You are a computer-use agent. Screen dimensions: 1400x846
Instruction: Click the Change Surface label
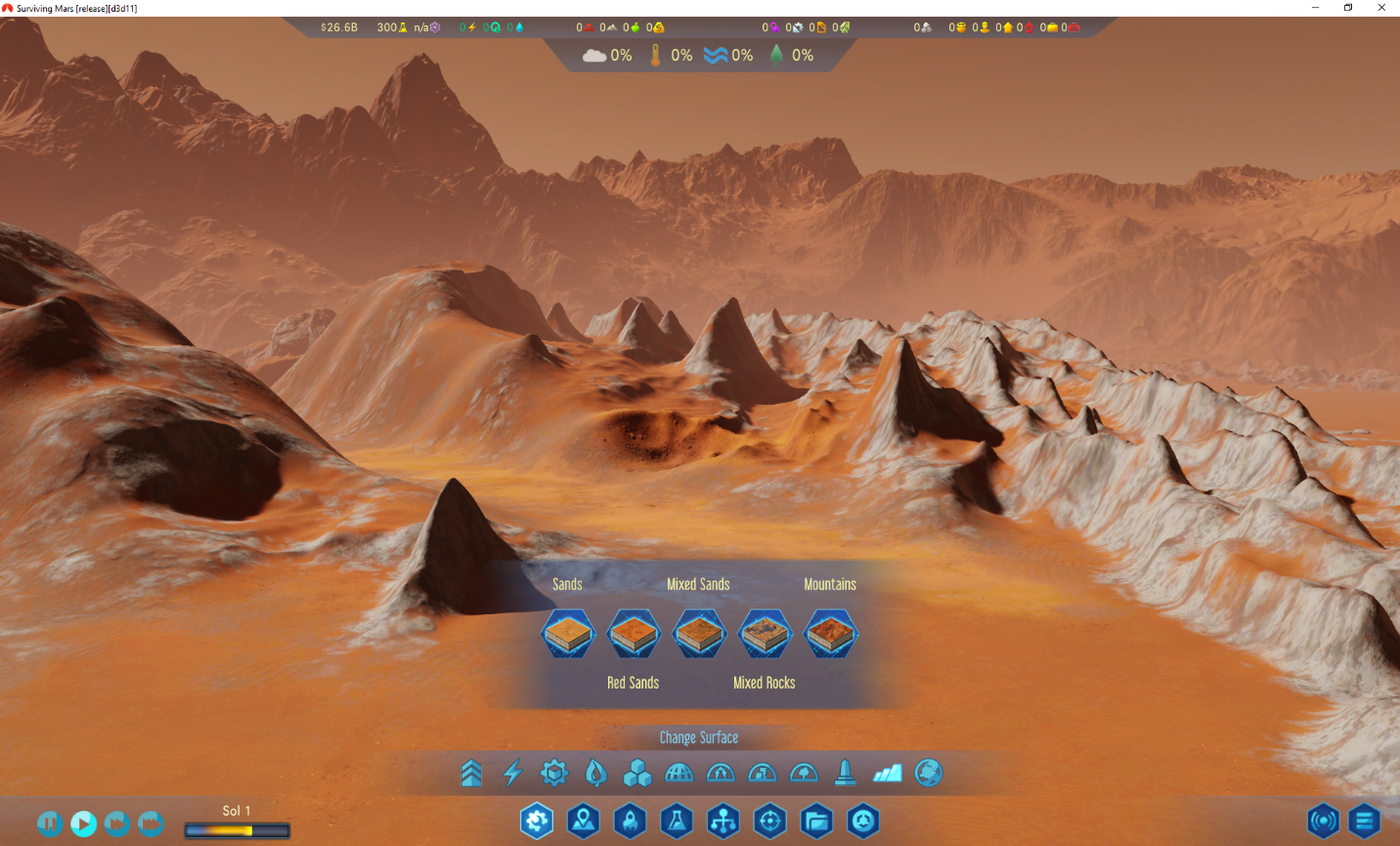coord(699,737)
